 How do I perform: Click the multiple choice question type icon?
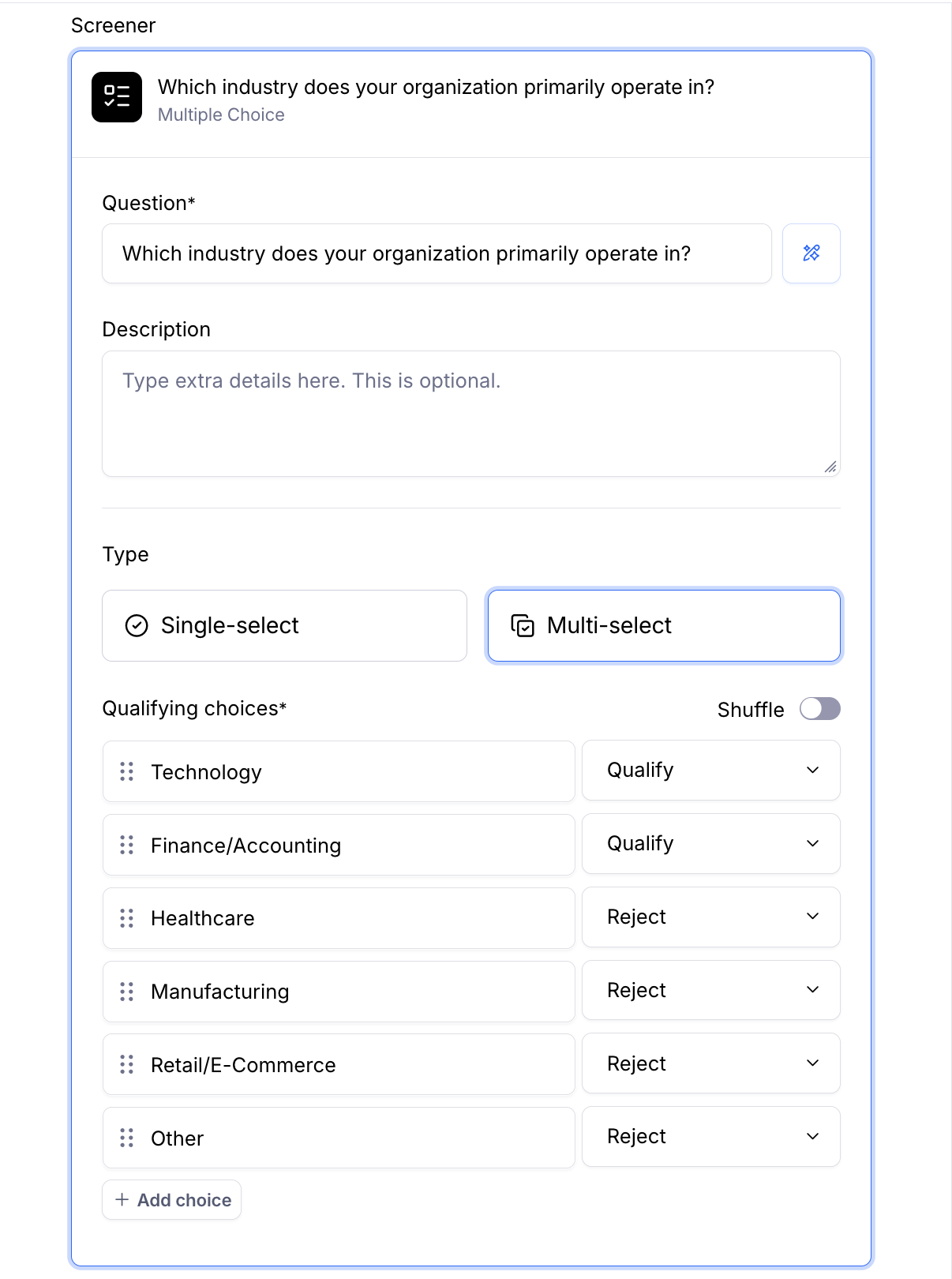117,97
